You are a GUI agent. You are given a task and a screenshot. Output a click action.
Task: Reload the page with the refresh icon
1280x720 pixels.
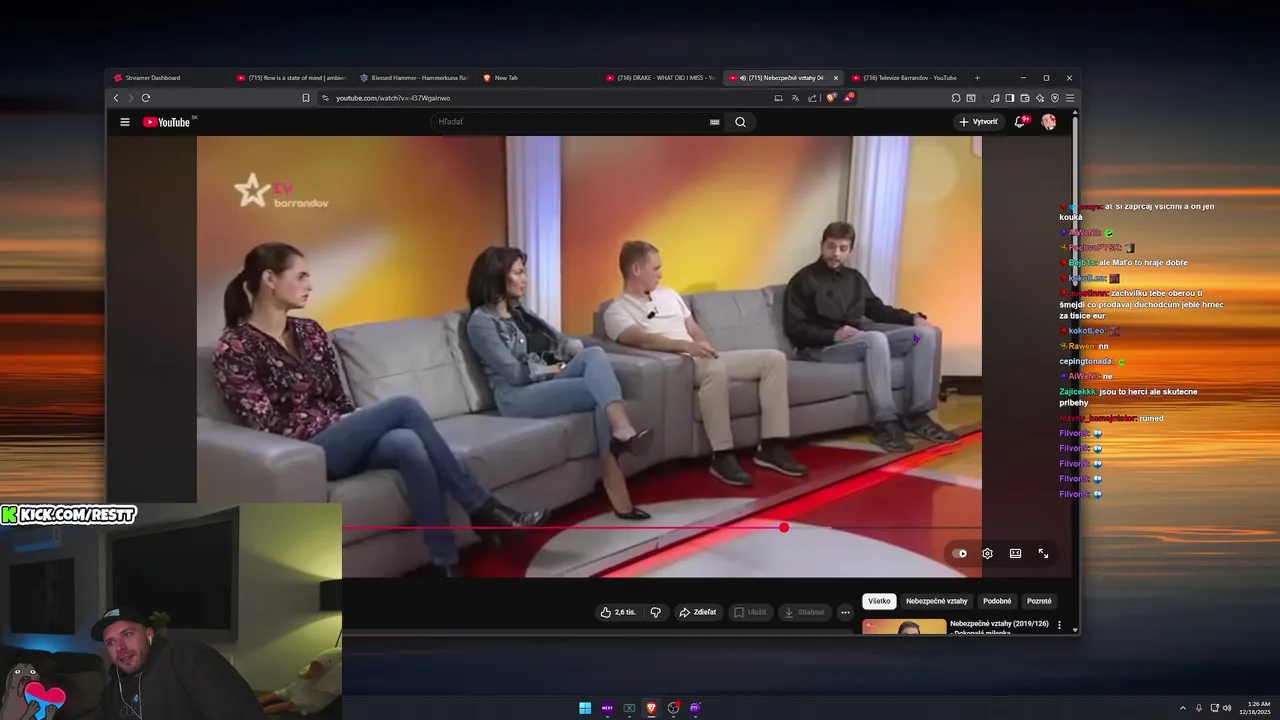pyautogui.click(x=146, y=98)
